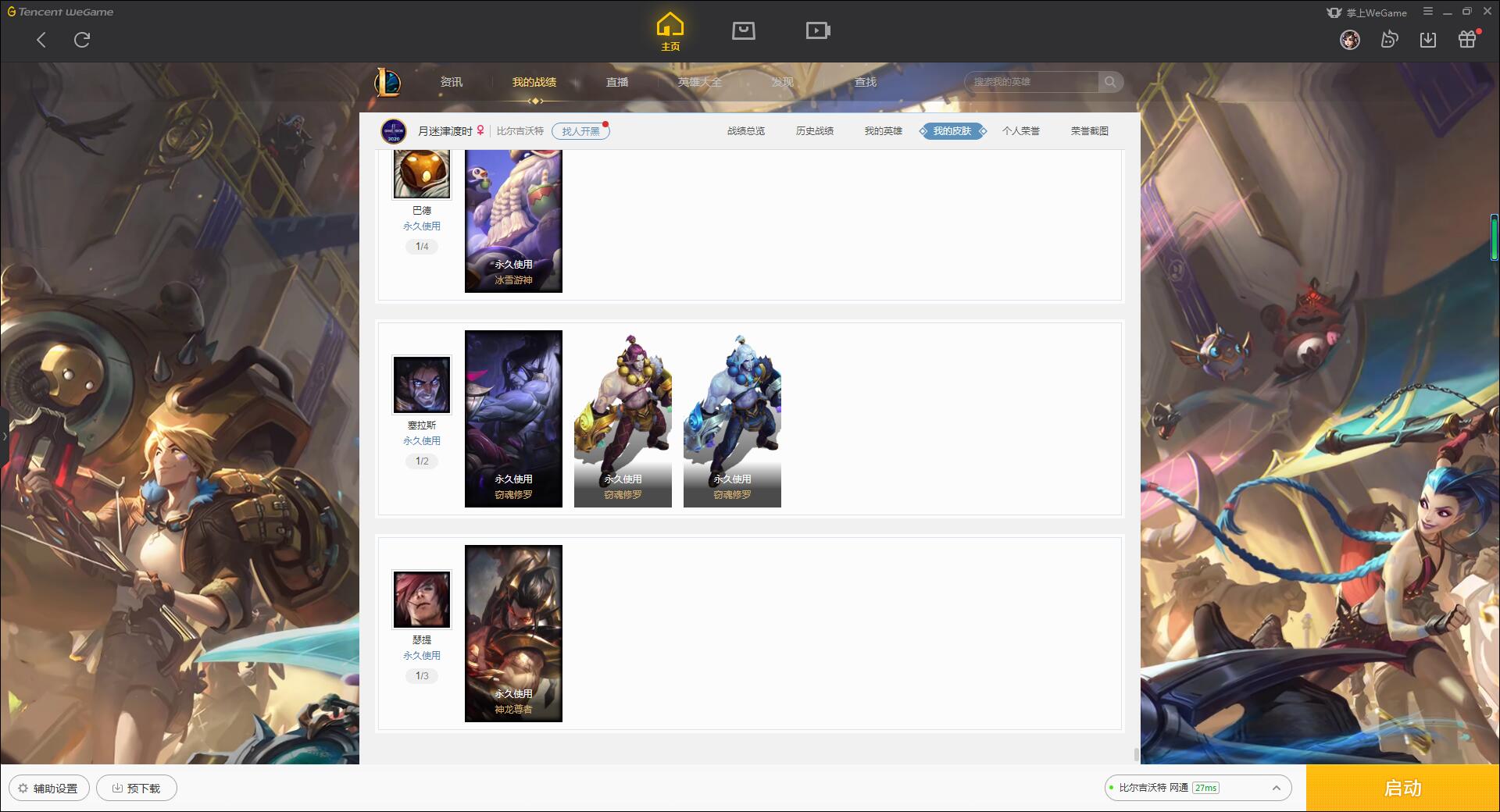The width and height of the screenshot is (1500, 812).
Task: Switch to the 我的战绩 tab
Action: 534,82
